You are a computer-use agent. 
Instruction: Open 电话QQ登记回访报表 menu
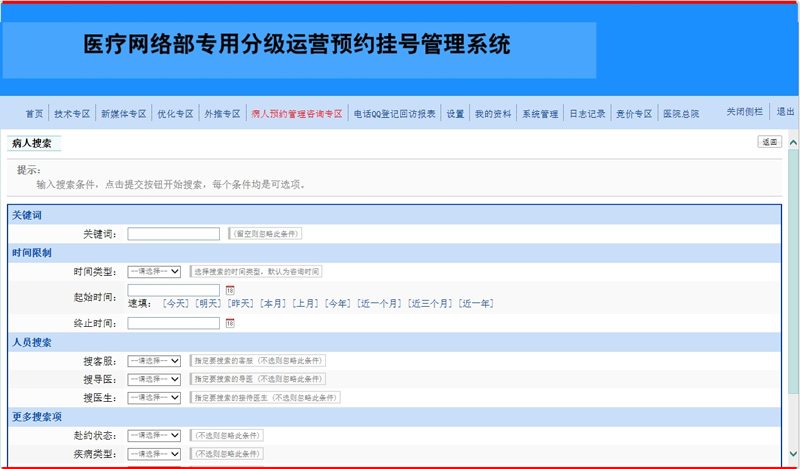(395, 114)
